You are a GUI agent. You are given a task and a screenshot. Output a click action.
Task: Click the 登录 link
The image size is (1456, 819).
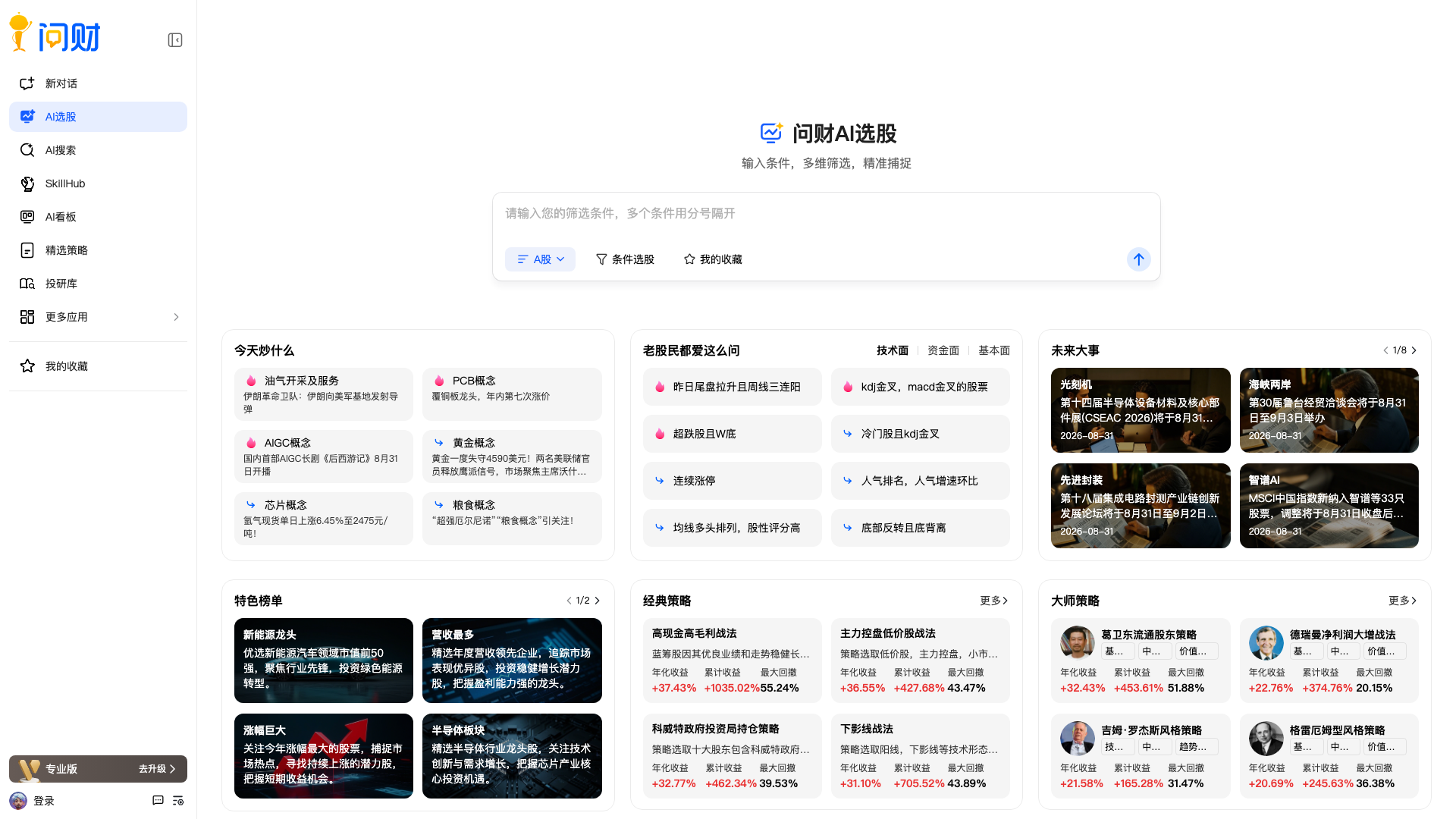coord(44,801)
